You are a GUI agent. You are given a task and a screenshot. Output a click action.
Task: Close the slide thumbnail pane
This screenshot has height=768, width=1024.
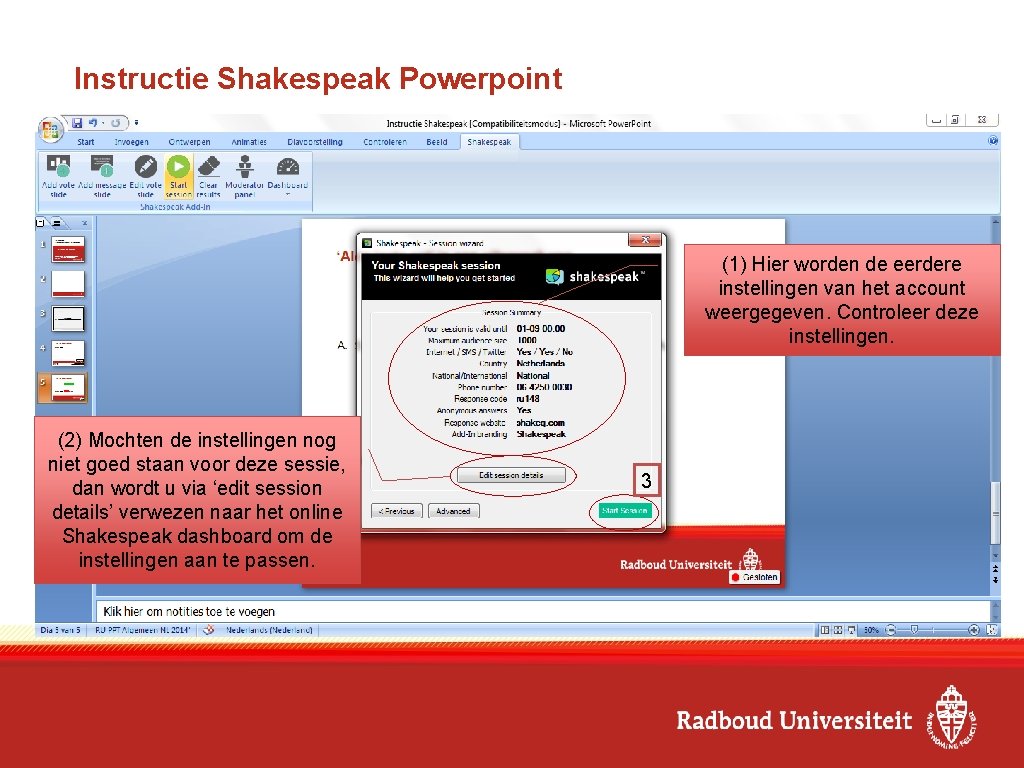click(84, 223)
